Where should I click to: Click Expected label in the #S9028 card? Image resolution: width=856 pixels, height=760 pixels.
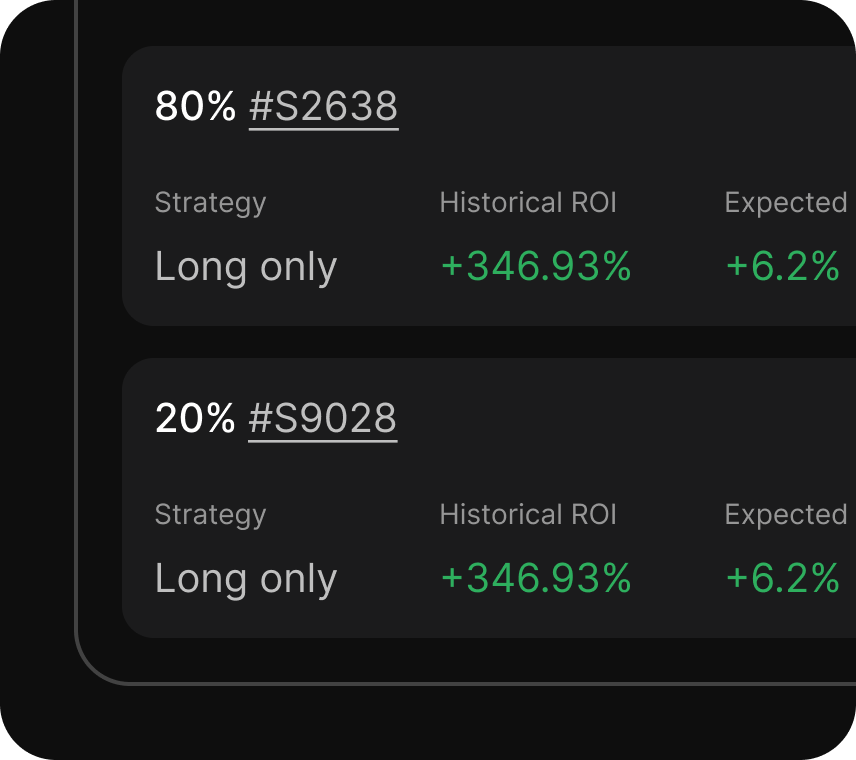coord(786,515)
